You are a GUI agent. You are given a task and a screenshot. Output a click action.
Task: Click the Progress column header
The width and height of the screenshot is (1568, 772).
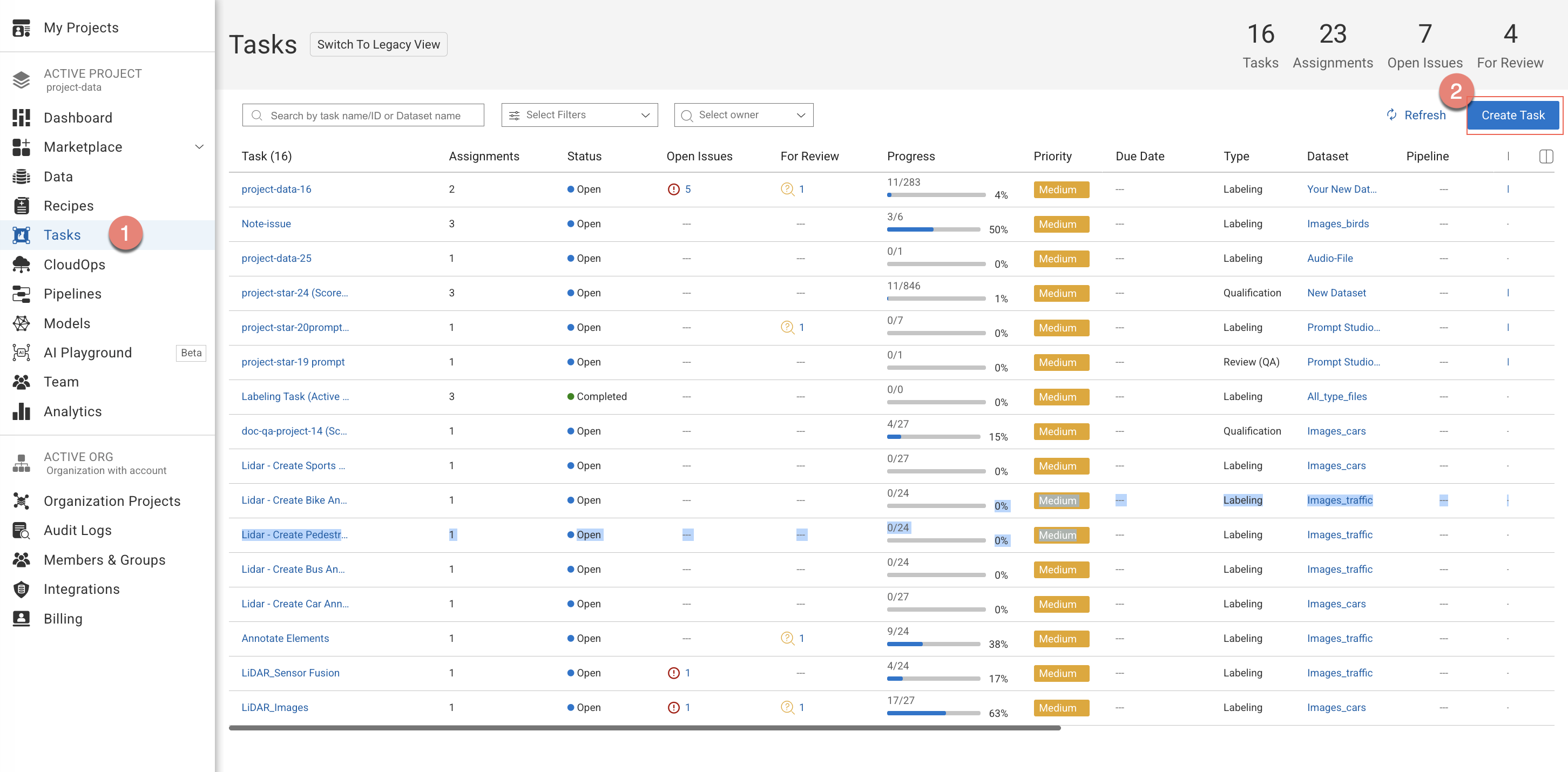point(910,157)
